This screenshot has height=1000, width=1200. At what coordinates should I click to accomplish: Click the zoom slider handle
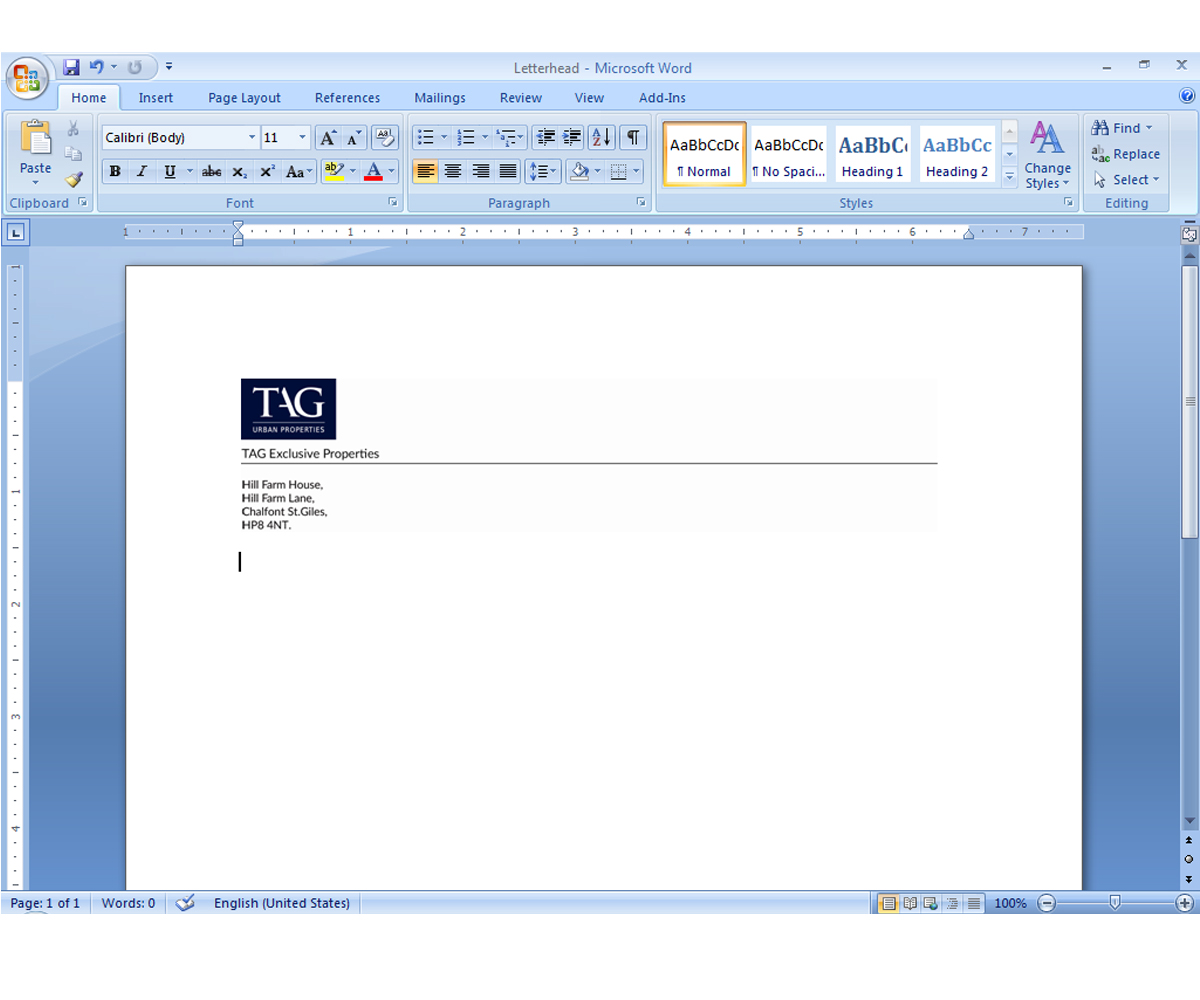(1115, 903)
